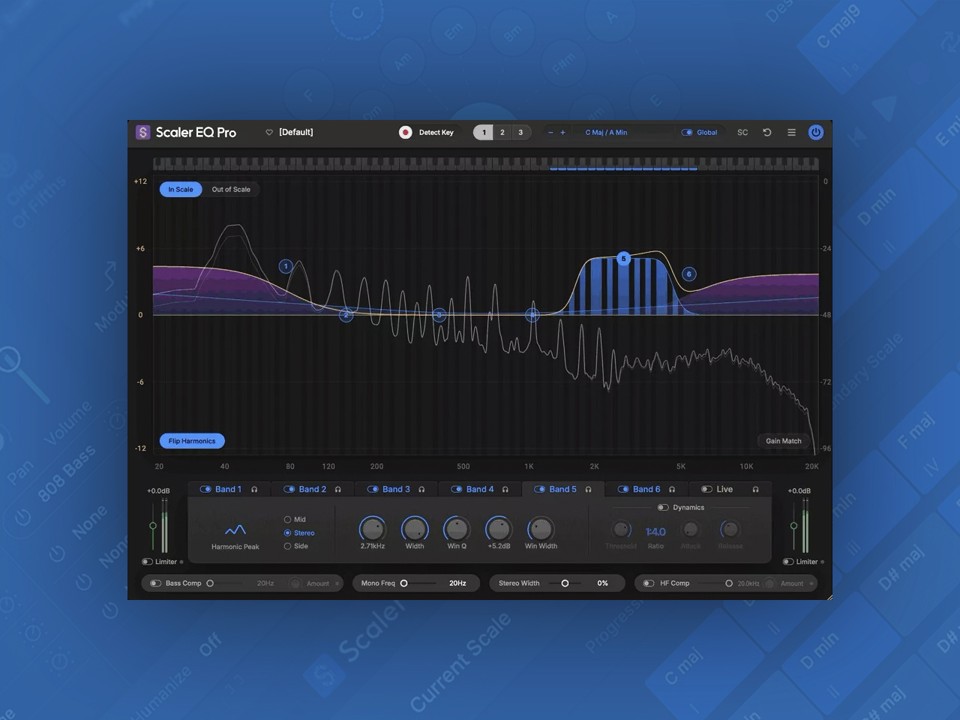This screenshot has width=960, height=720.
Task: Click the 1:4.0 Ratio value
Action: click(655, 532)
